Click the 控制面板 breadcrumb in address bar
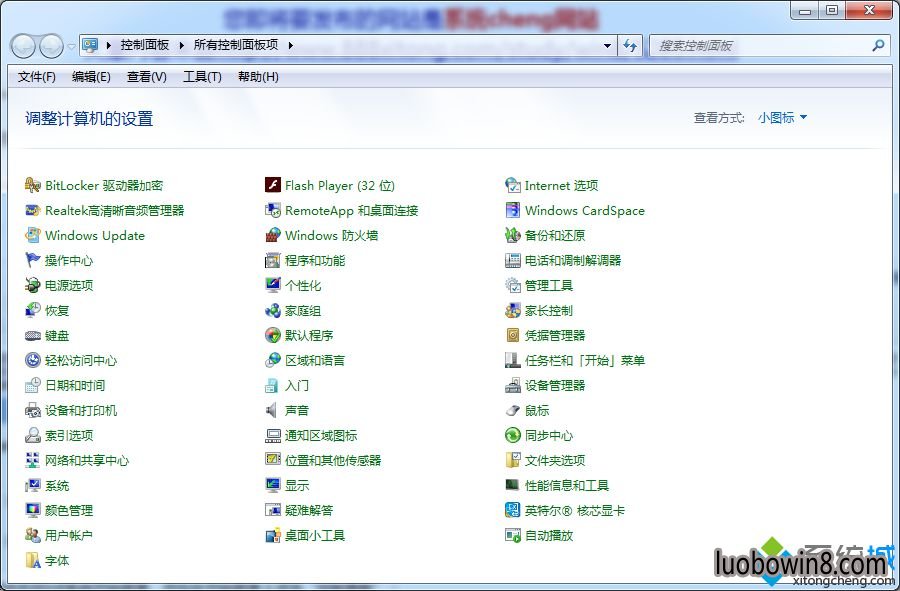Image resolution: width=900 pixels, height=591 pixels. pyautogui.click(x=145, y=45)
